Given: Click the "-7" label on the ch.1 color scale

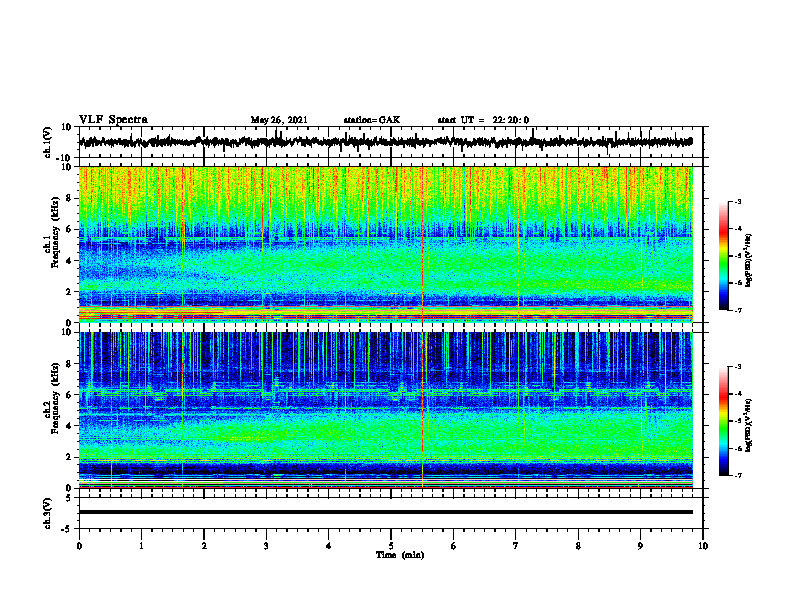Looking at the screenshot, I should click(738, 310).
